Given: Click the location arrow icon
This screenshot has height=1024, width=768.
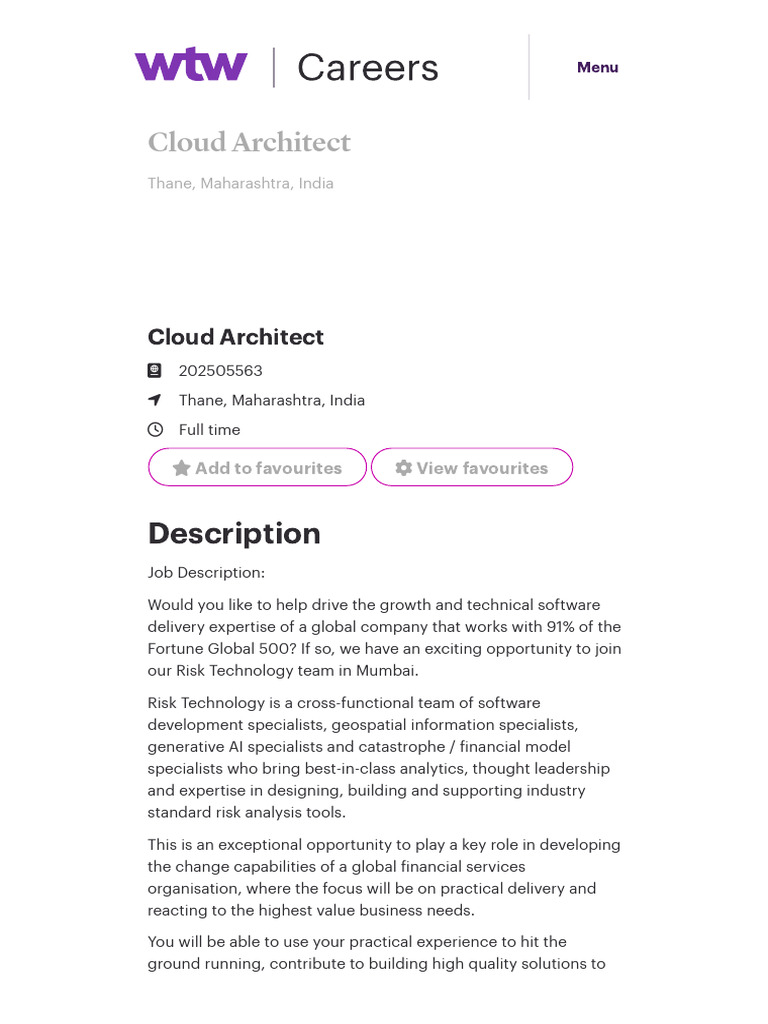Looking at the screenshot, I should (155, 400).
